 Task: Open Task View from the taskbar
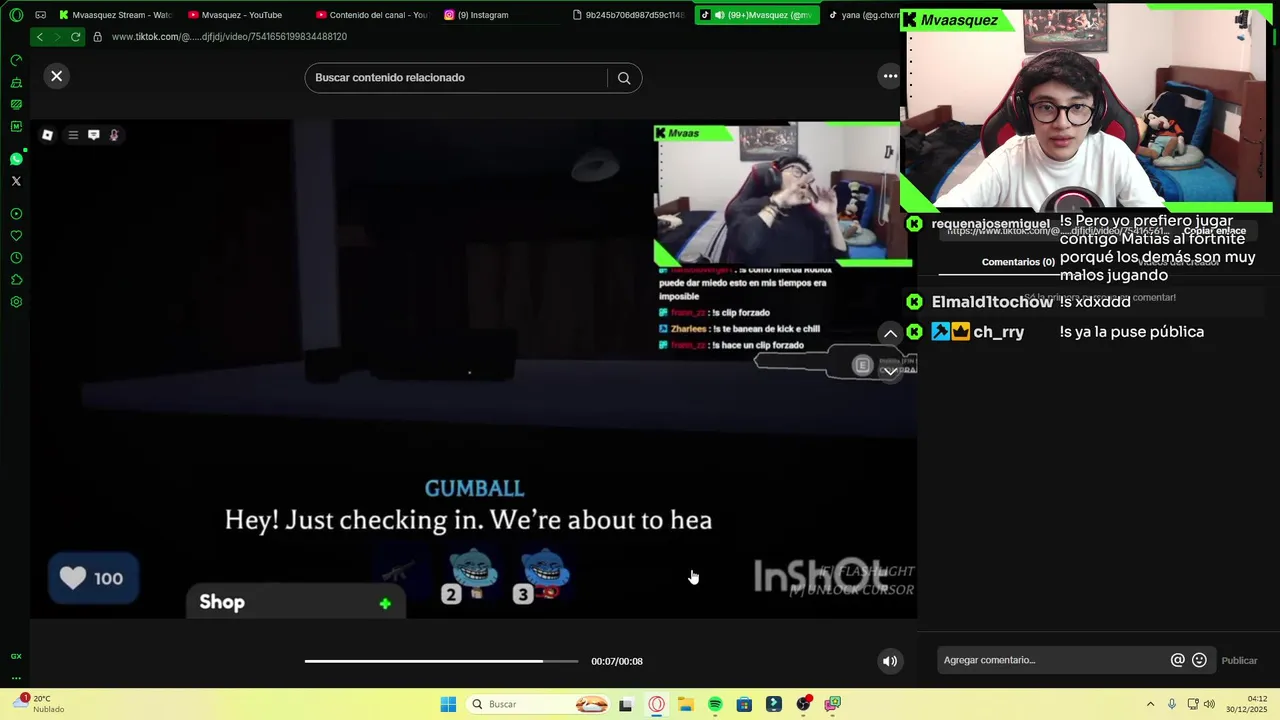(626, 704)
